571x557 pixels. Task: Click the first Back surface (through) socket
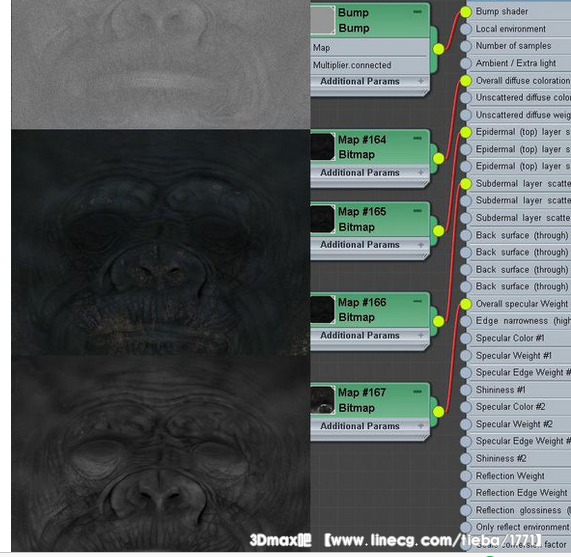(466, 235)
